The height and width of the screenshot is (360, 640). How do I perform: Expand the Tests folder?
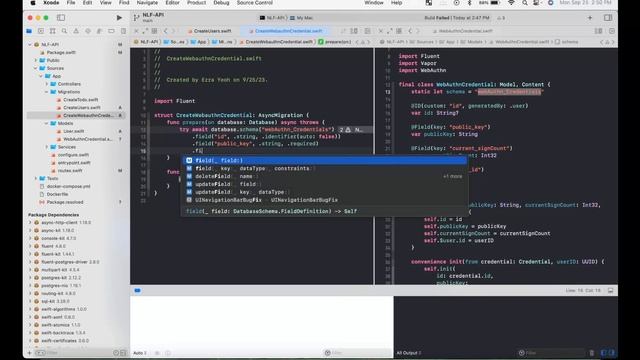[x=36, y=178]
